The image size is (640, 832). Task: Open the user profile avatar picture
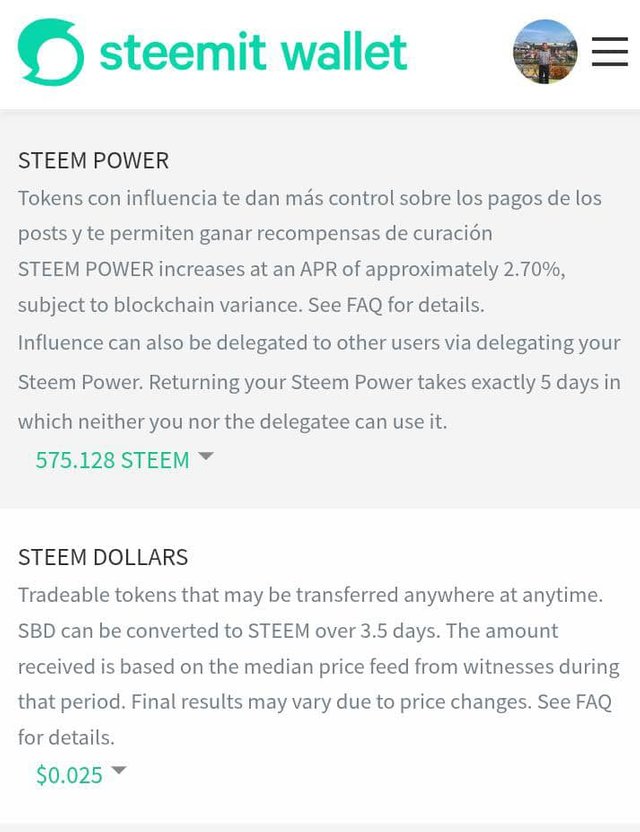click(545, 52)
